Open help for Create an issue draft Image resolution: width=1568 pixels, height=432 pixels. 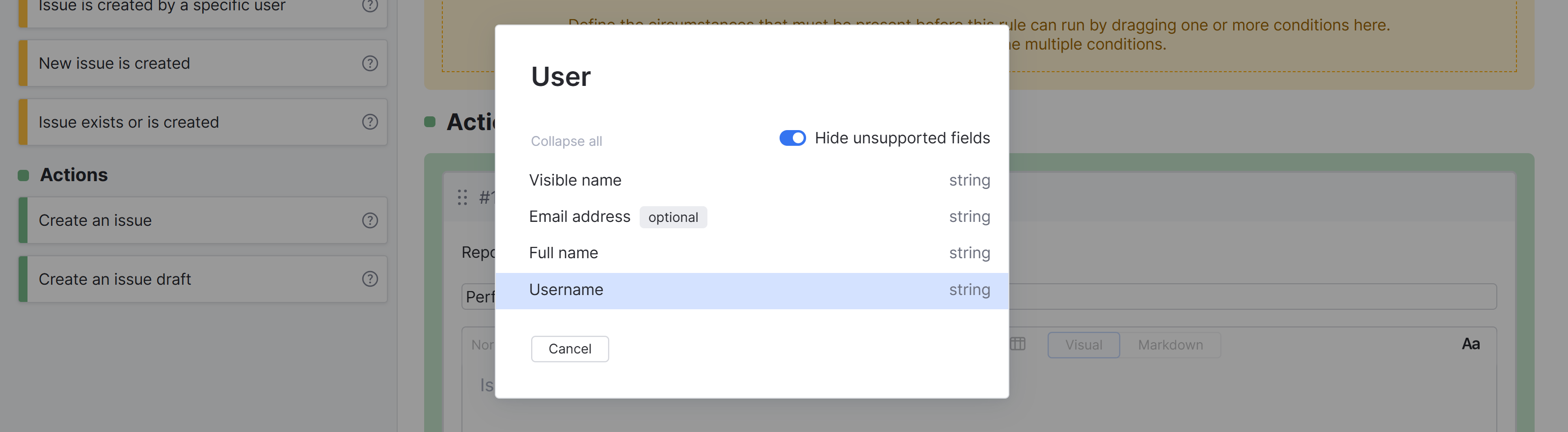coord(370,279)
